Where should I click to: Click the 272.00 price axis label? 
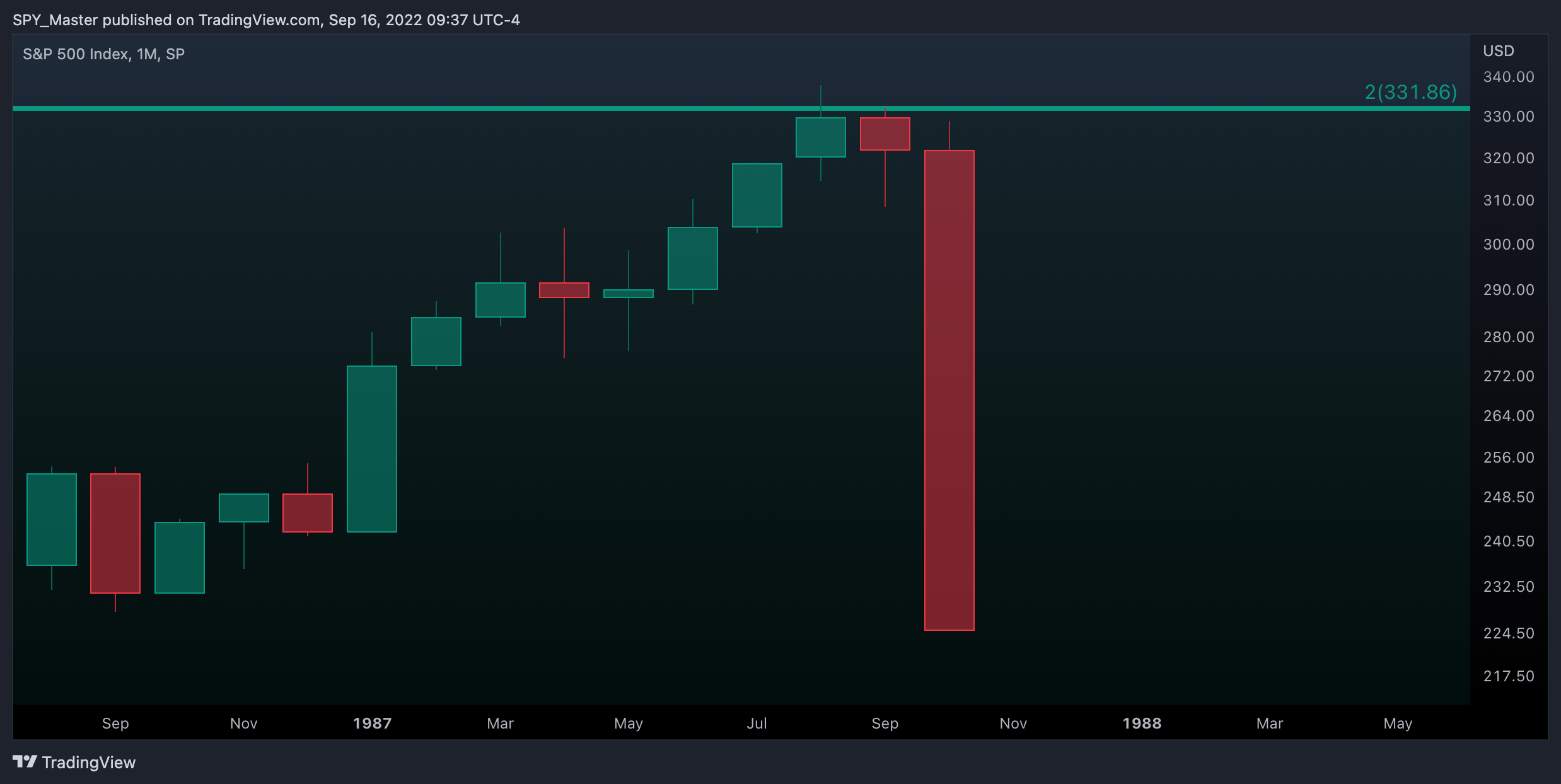pos(1509,376)
